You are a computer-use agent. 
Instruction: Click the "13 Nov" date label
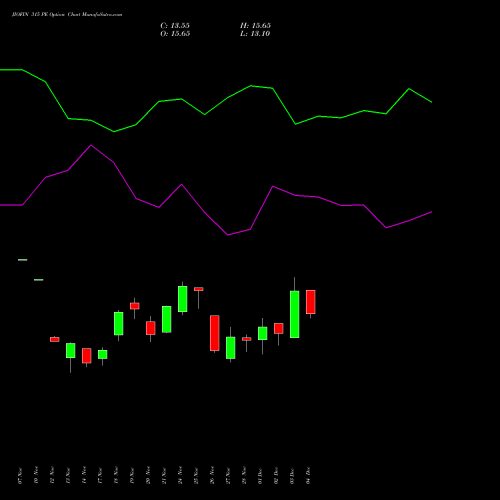tap(69, 475)
